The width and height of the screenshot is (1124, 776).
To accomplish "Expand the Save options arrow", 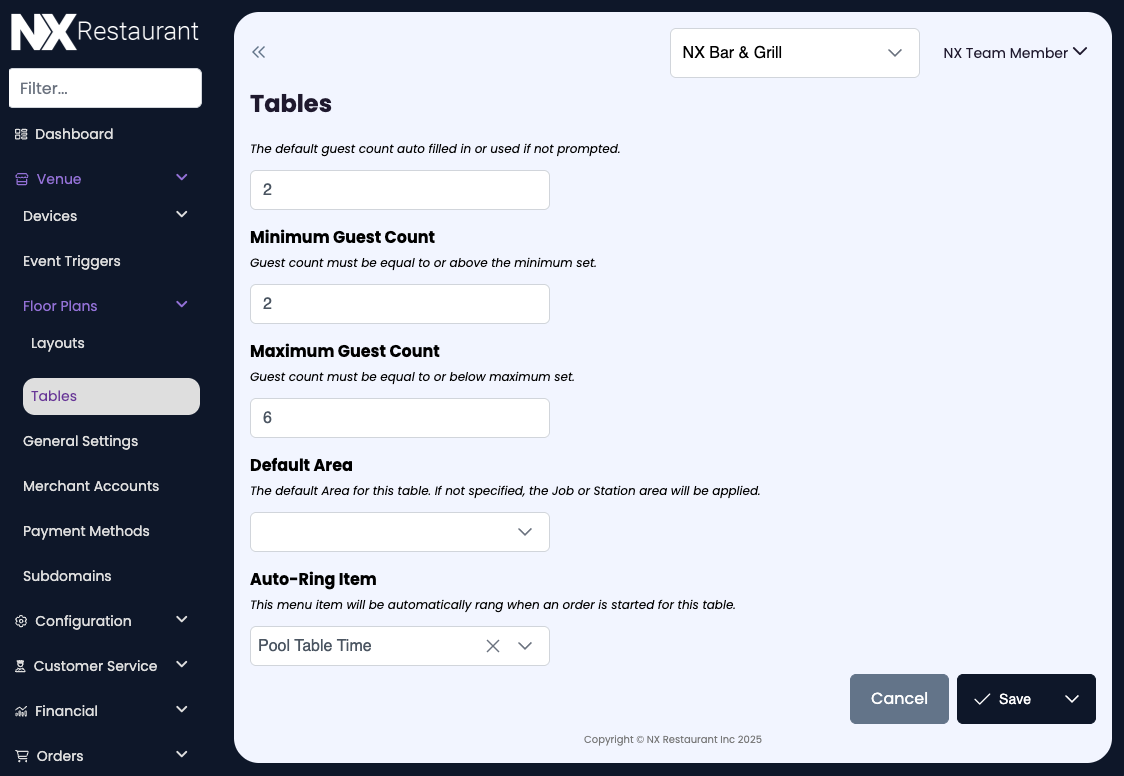I will point(1072,699).
